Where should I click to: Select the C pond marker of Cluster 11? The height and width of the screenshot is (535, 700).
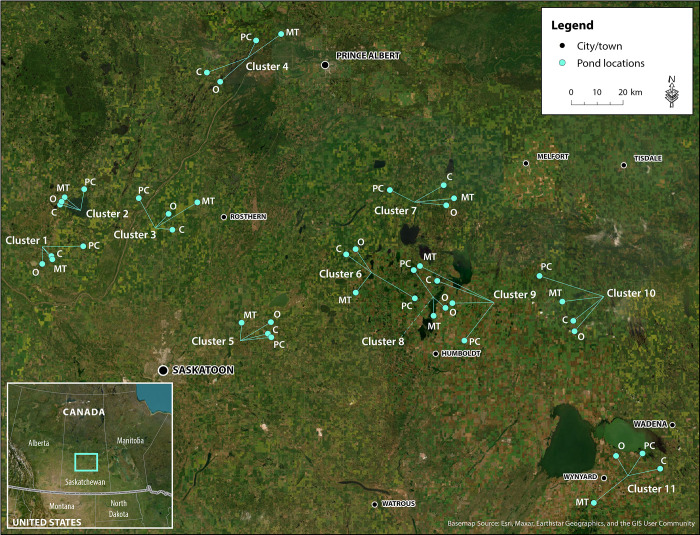tap(660, 469)
